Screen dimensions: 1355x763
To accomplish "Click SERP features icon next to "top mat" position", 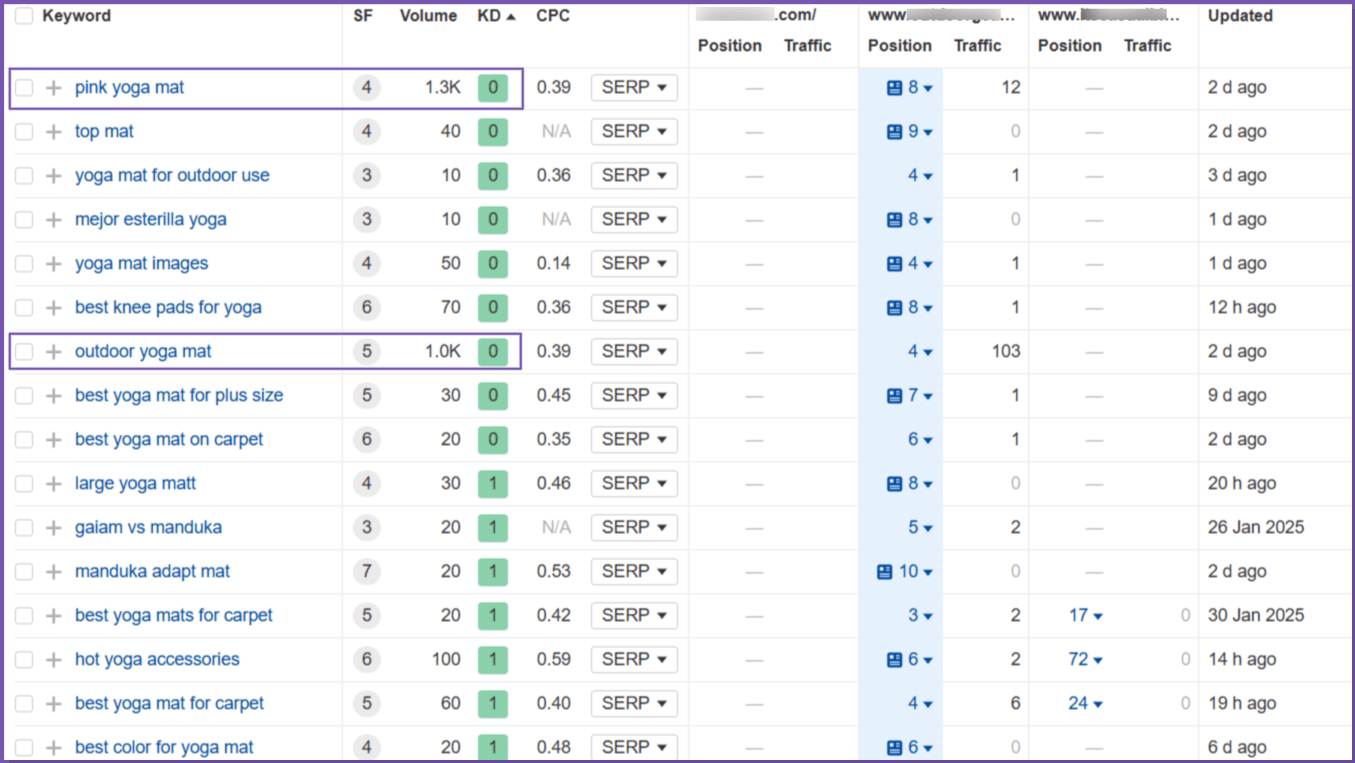I will tap(891, 131).
